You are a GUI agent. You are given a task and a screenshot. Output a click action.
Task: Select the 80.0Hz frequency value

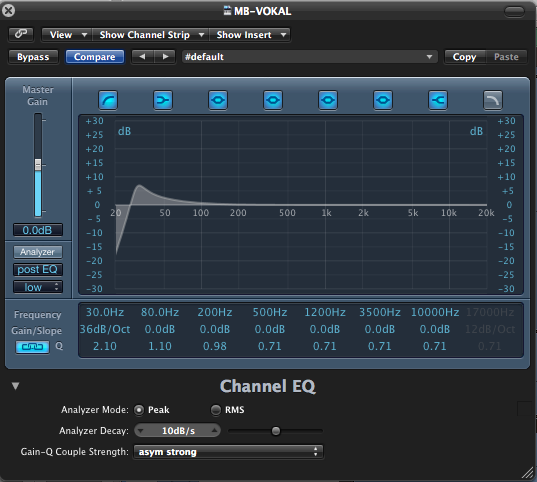[x=160, y=312]
